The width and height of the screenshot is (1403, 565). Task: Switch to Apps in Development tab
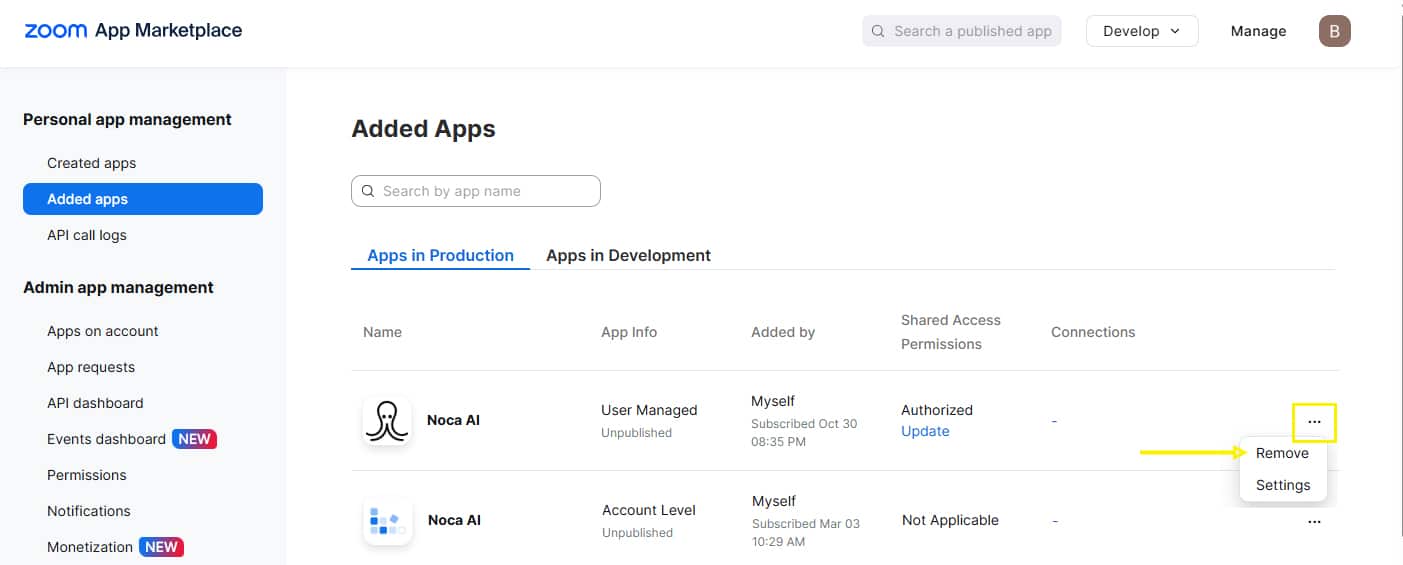tap(628, 255)
